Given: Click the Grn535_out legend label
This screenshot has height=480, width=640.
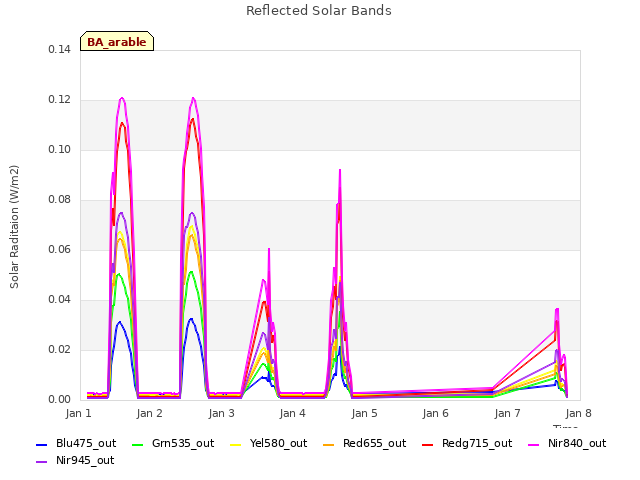Looking at the screenshot, I should point(183,443).
